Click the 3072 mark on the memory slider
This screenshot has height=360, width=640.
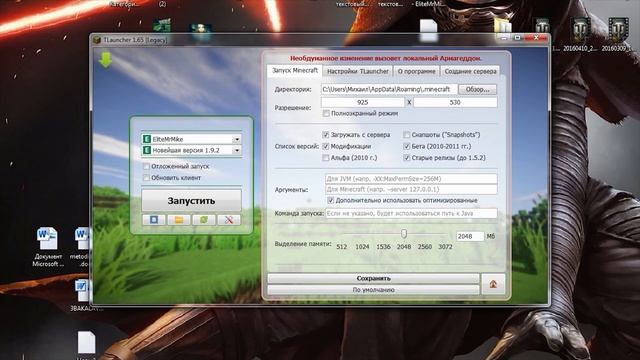(445, 247)
